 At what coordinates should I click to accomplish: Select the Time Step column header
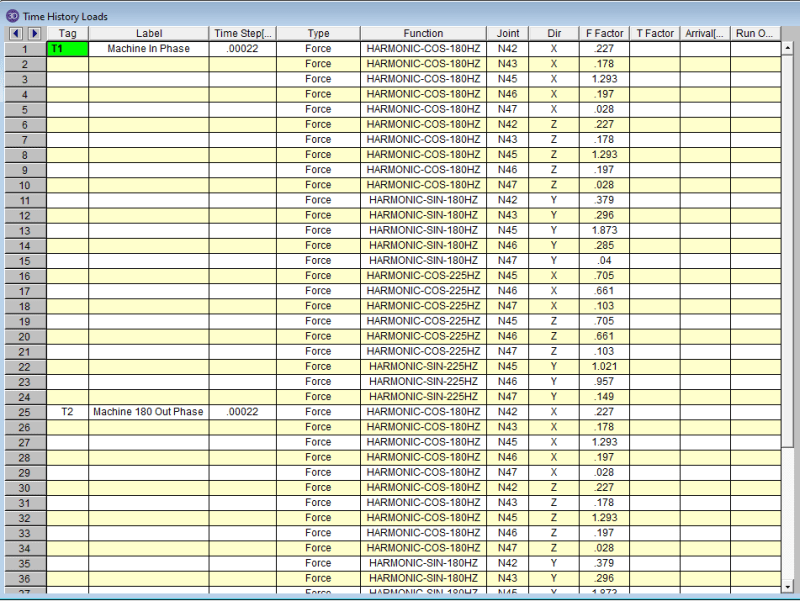(x=242, y=34)
